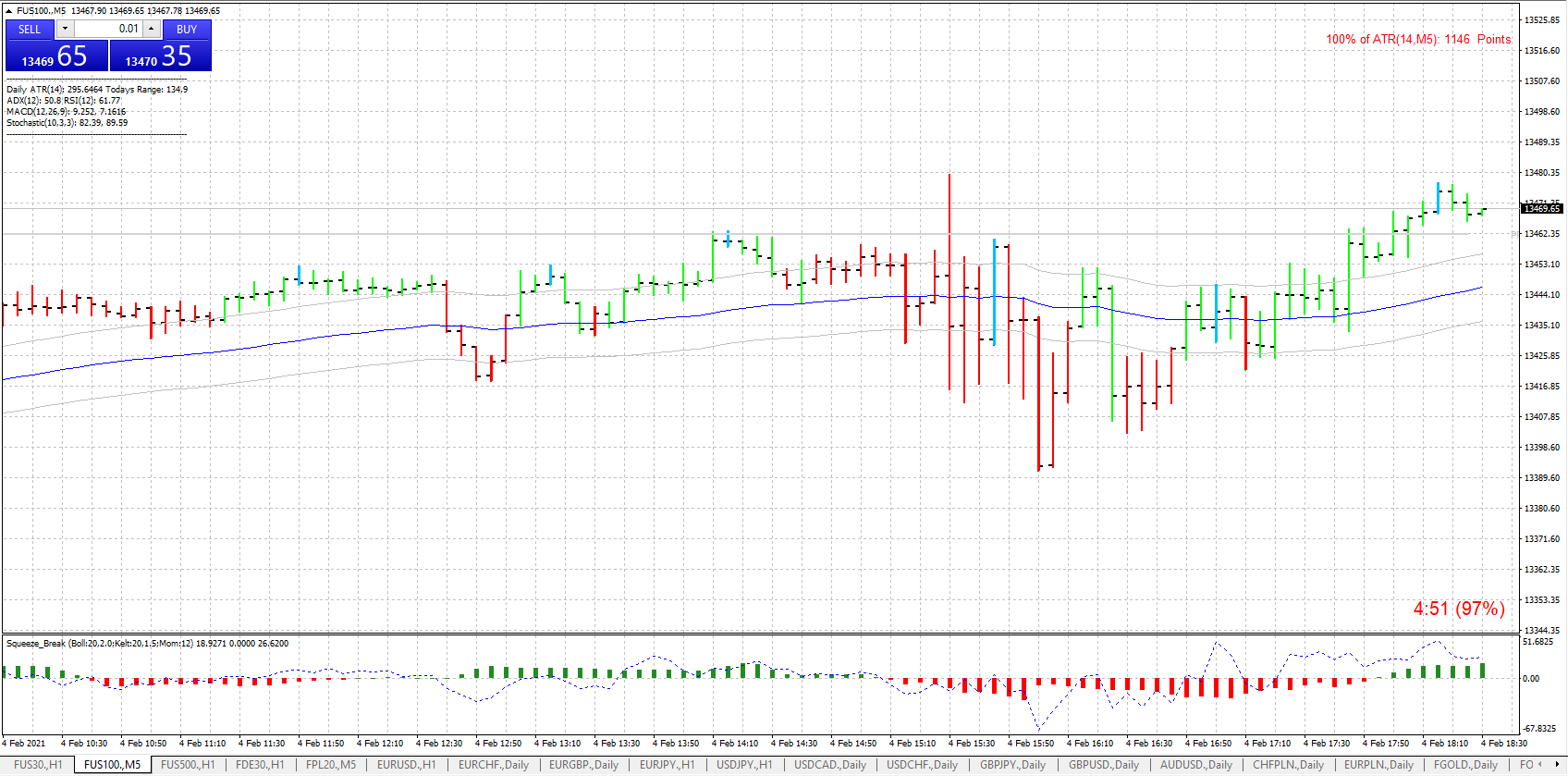Screen dimensions: 1568x776
Task: Click the 4:51 (97%) candle timer text
Action: [x=1459, y=609]
